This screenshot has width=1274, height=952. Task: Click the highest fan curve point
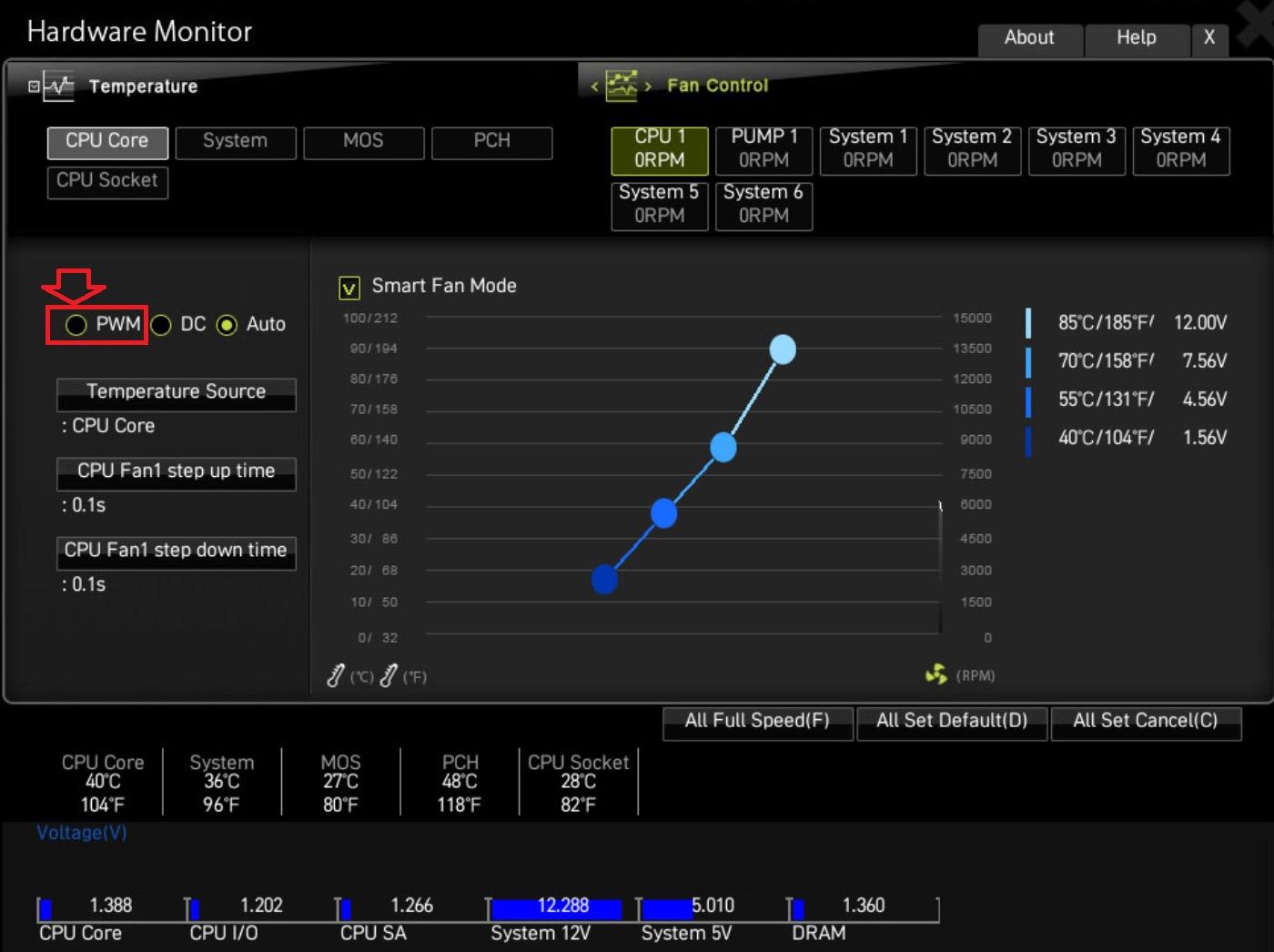point(783,349)
